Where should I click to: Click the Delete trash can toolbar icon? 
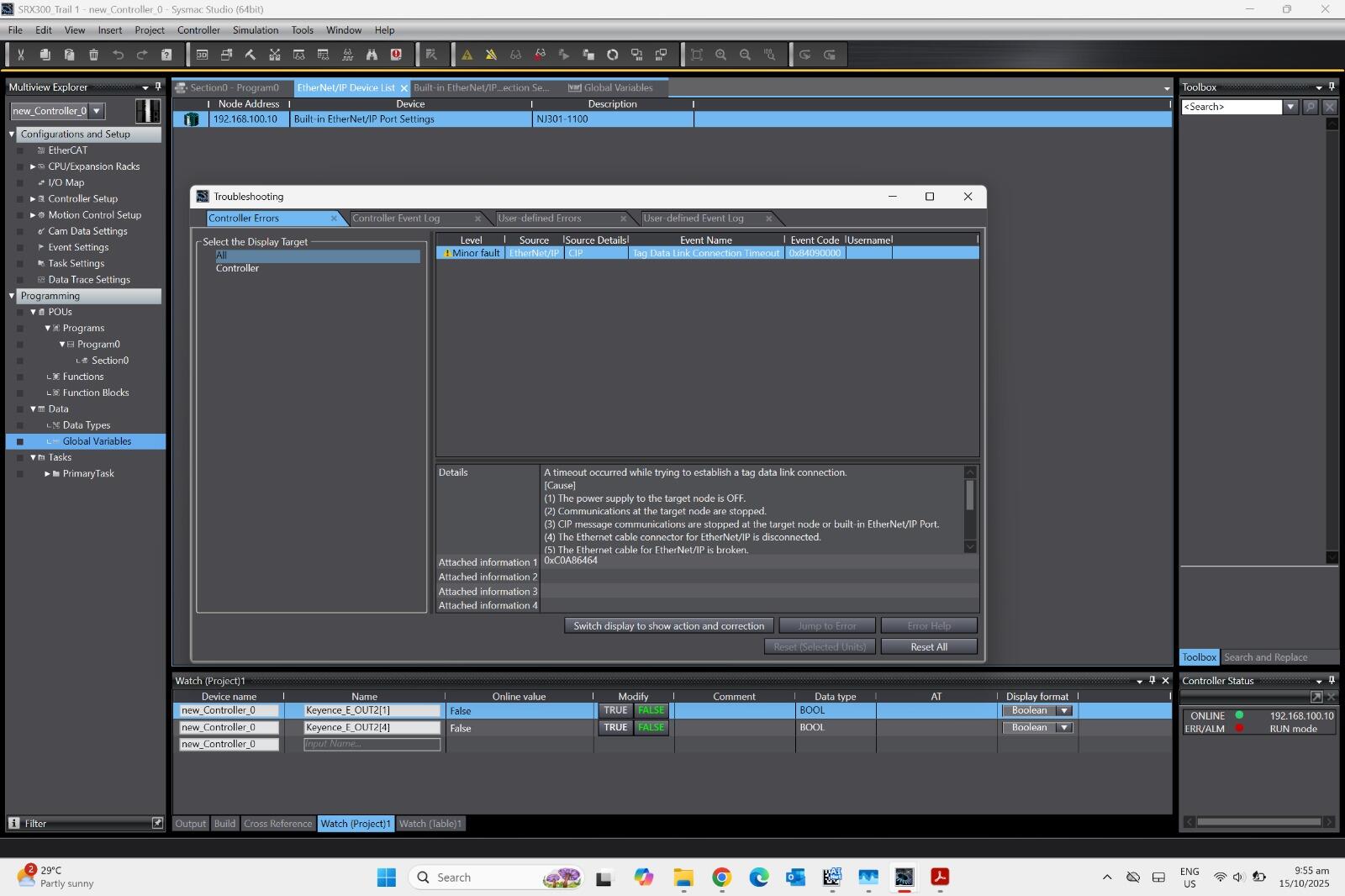point(93,55)
